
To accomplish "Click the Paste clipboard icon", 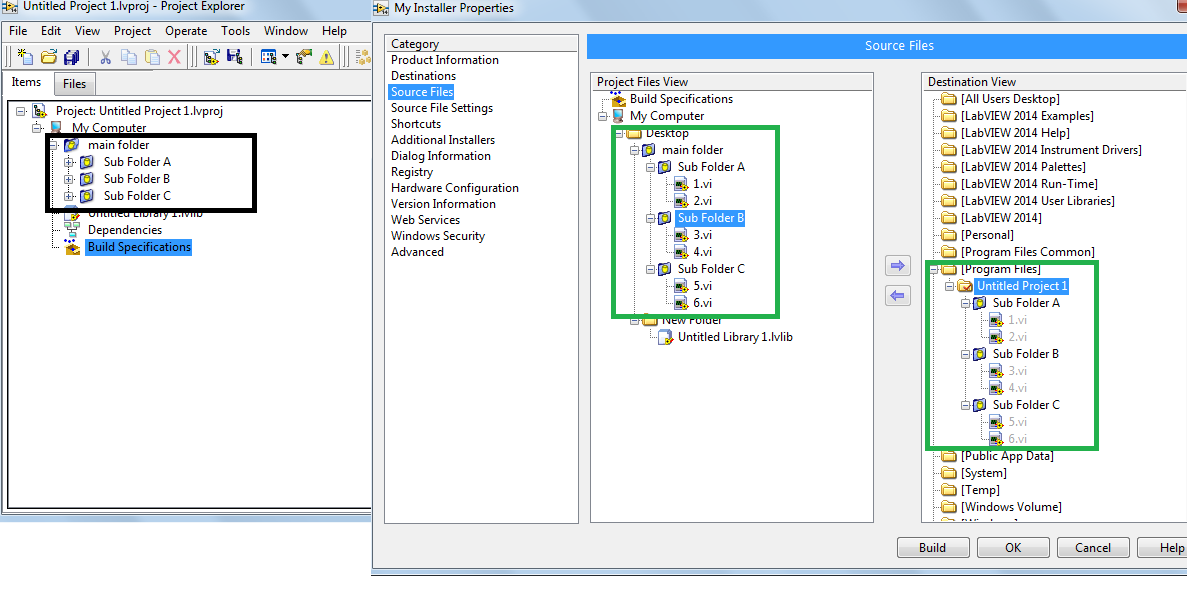I will click(152, 57).
